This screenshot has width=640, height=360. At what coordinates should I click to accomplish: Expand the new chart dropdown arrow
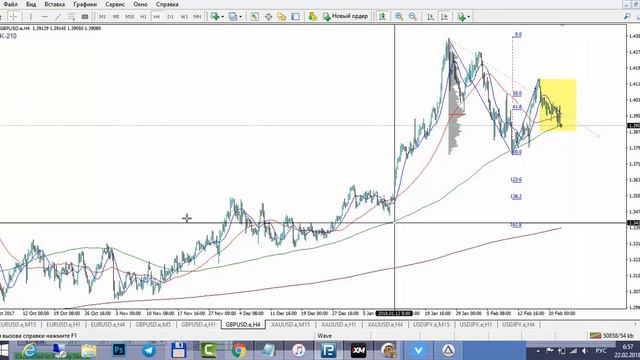coord(222,17)
